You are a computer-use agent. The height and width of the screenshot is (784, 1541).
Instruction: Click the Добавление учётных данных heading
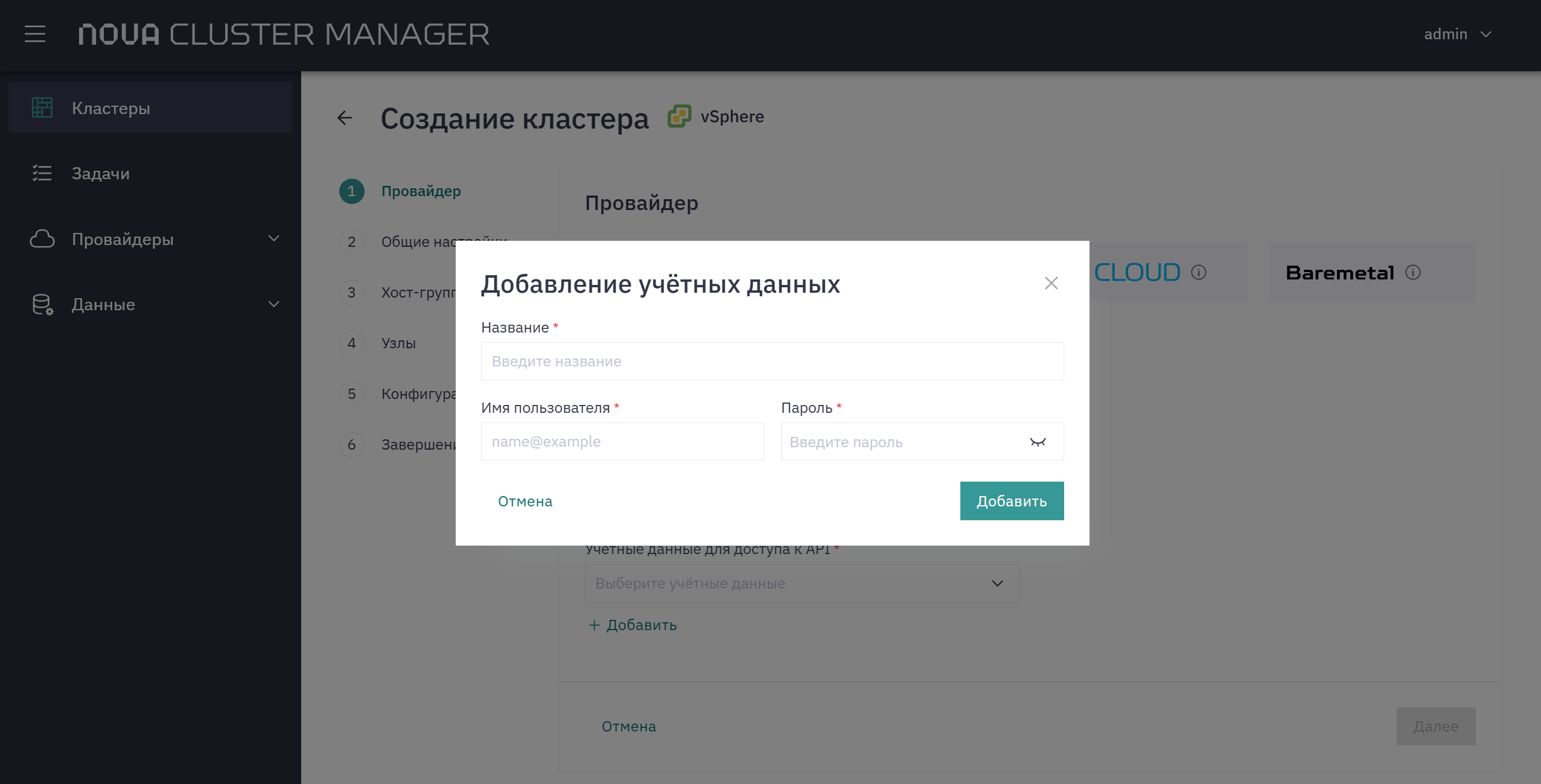(660, 284)
